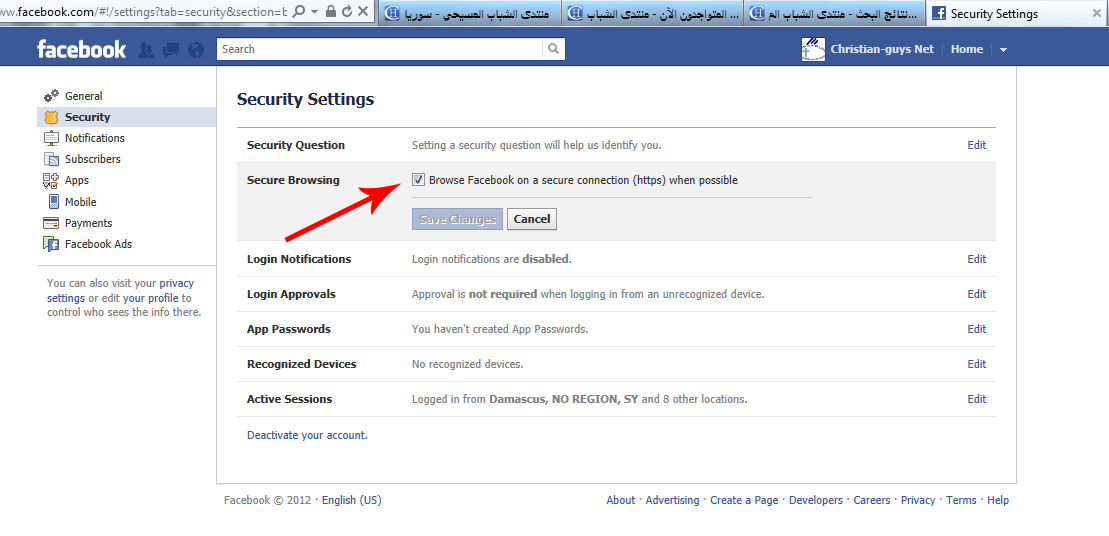This screenshot has height=536, width=1109.
Task: Select Notifications in the settings sidebar
Action: [94, 138]
